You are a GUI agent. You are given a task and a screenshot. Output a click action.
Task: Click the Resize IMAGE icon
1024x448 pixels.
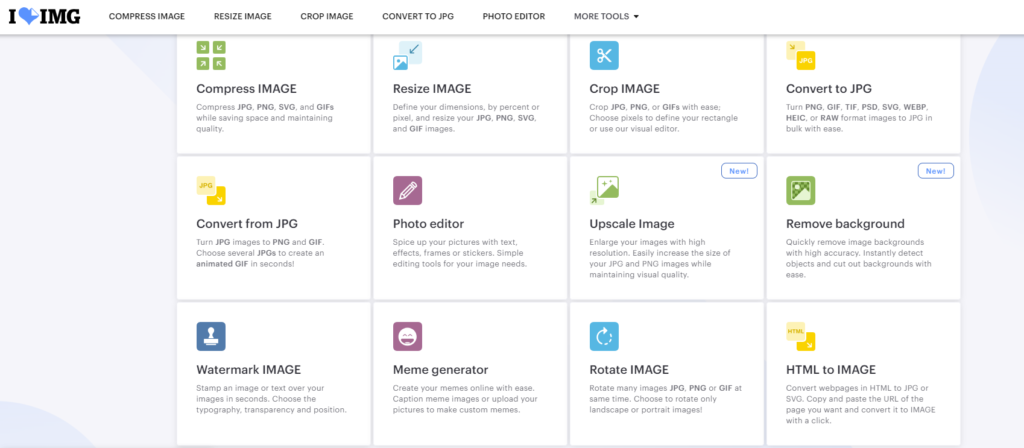pyautogui.click(x=407, y=55)
